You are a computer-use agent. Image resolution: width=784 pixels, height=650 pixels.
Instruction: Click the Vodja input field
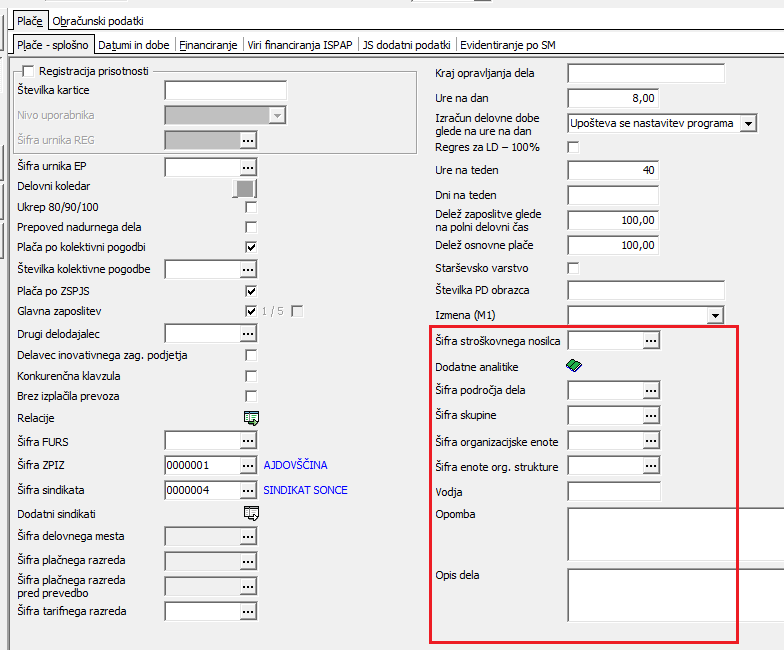614,492
